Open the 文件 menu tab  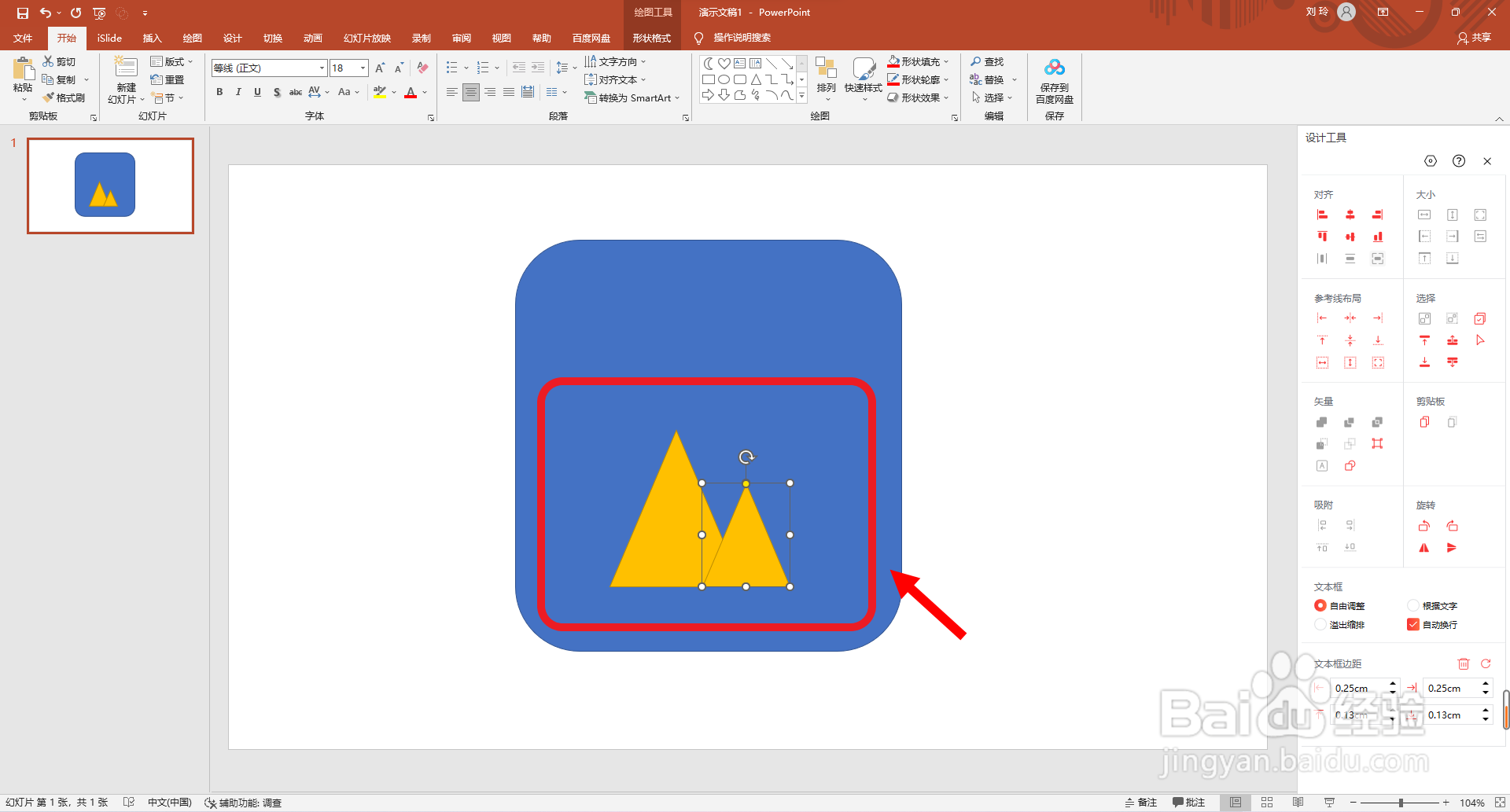click(23, 38)
